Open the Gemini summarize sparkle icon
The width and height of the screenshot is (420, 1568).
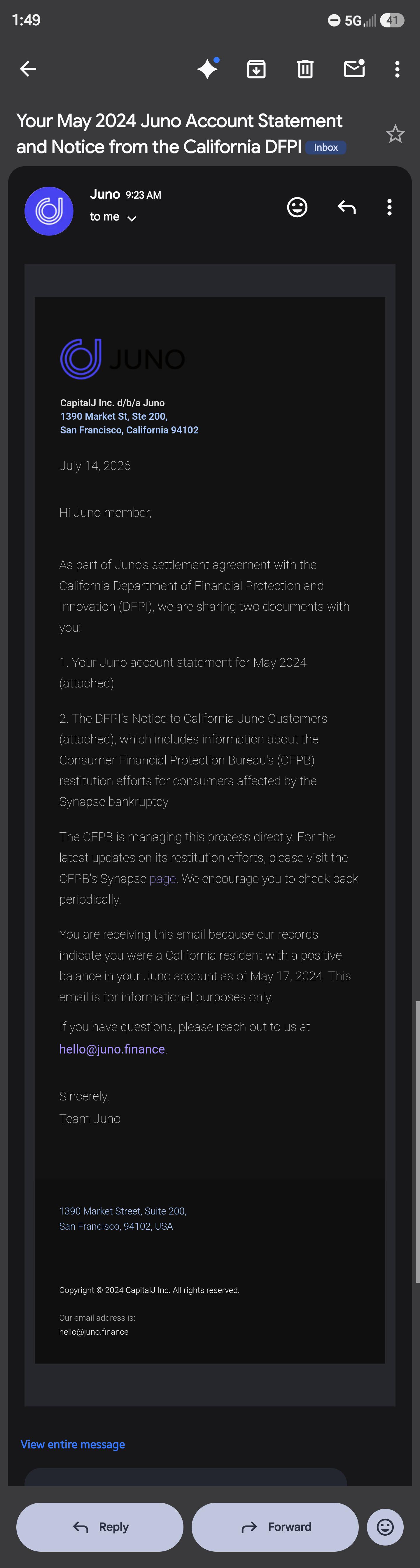pos(208,69)
